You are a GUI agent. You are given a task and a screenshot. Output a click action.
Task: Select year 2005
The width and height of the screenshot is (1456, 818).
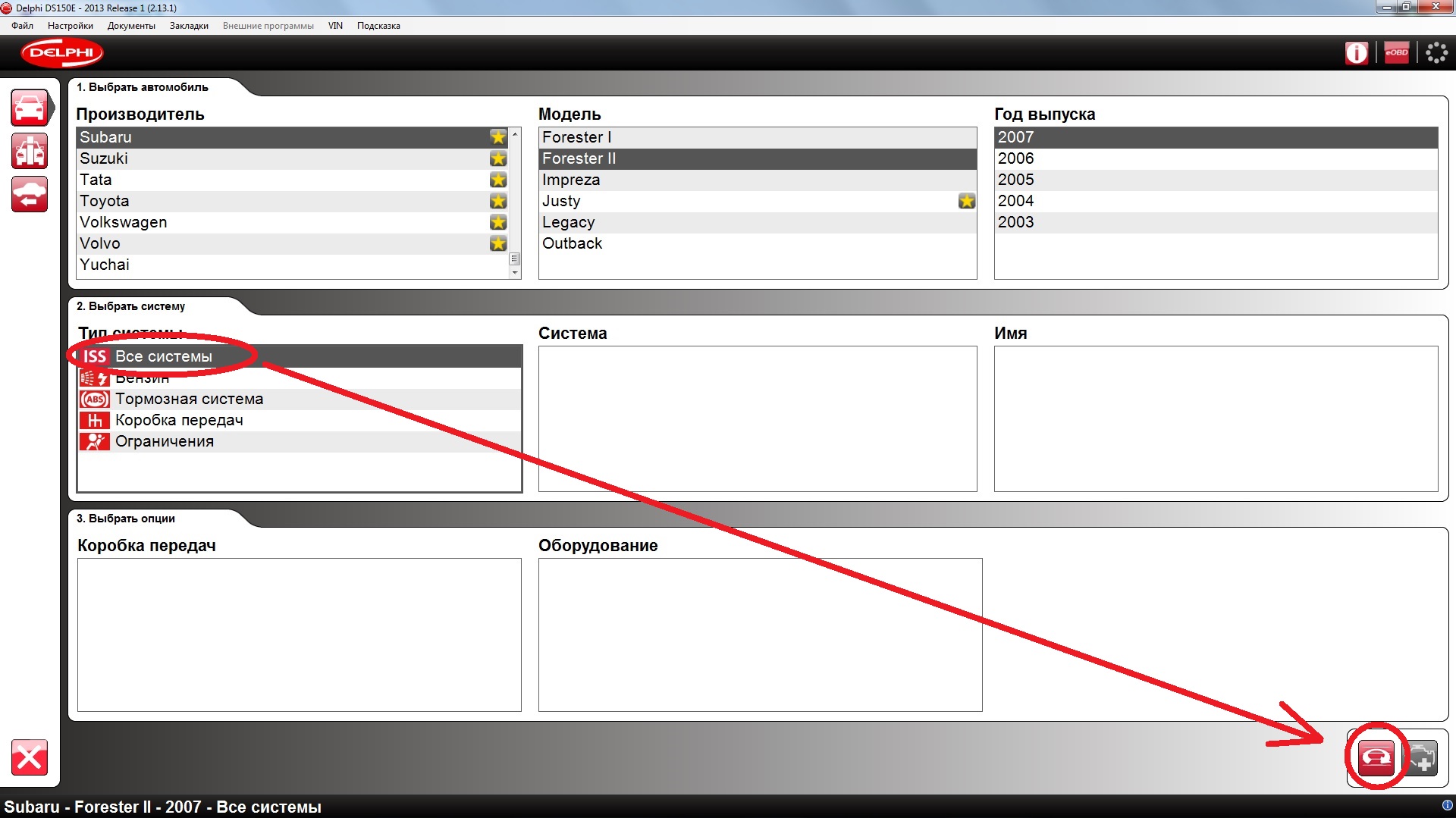click(x=1216, y=180)
